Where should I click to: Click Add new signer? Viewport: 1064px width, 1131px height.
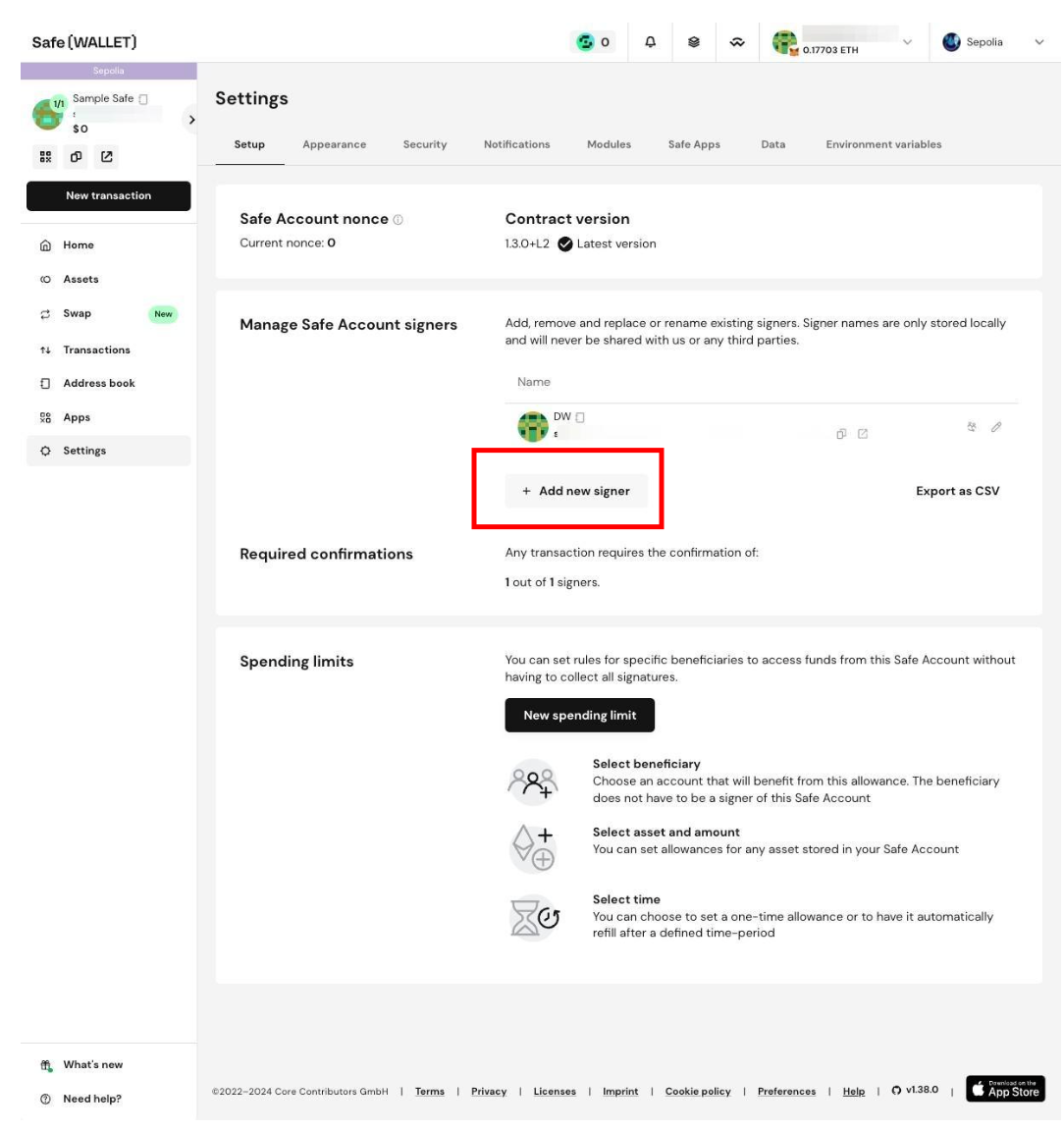point(575,491)
